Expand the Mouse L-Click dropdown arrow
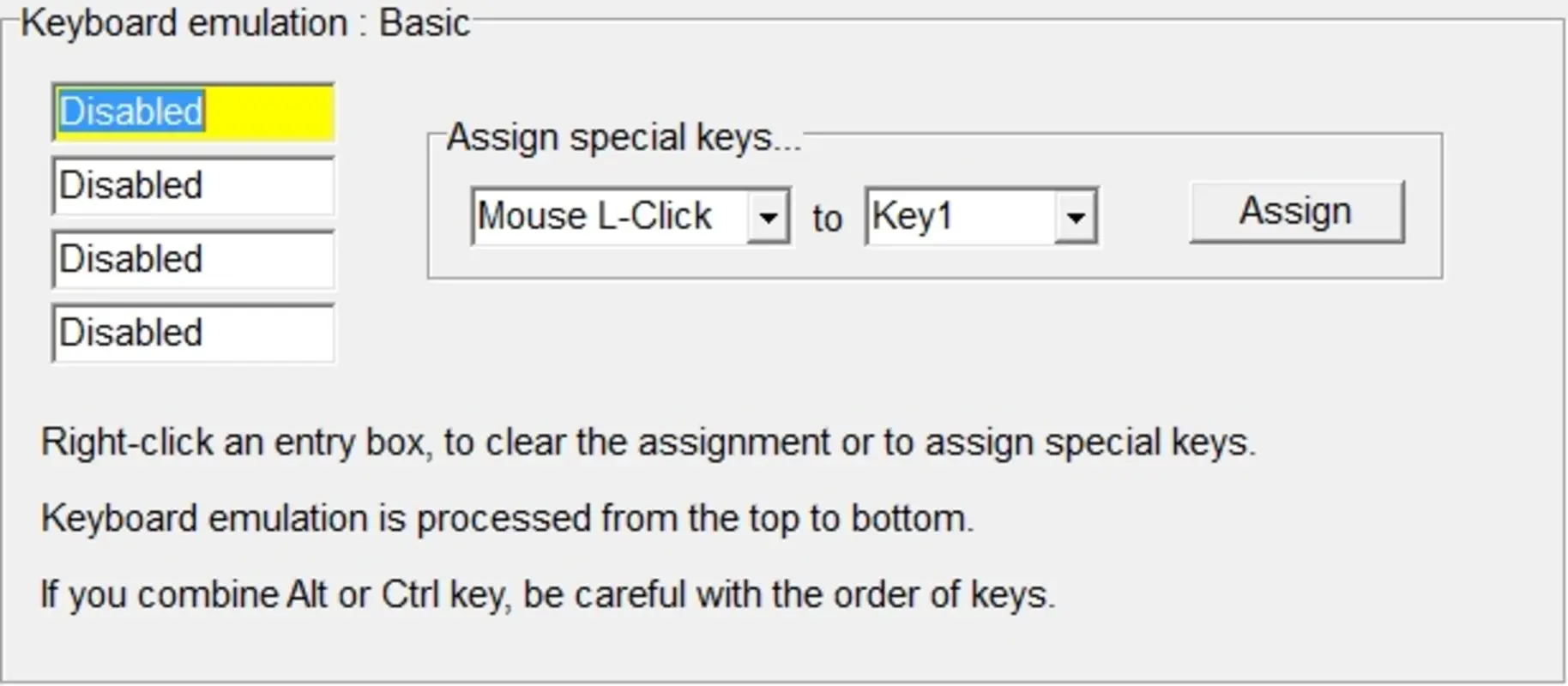 768,217
